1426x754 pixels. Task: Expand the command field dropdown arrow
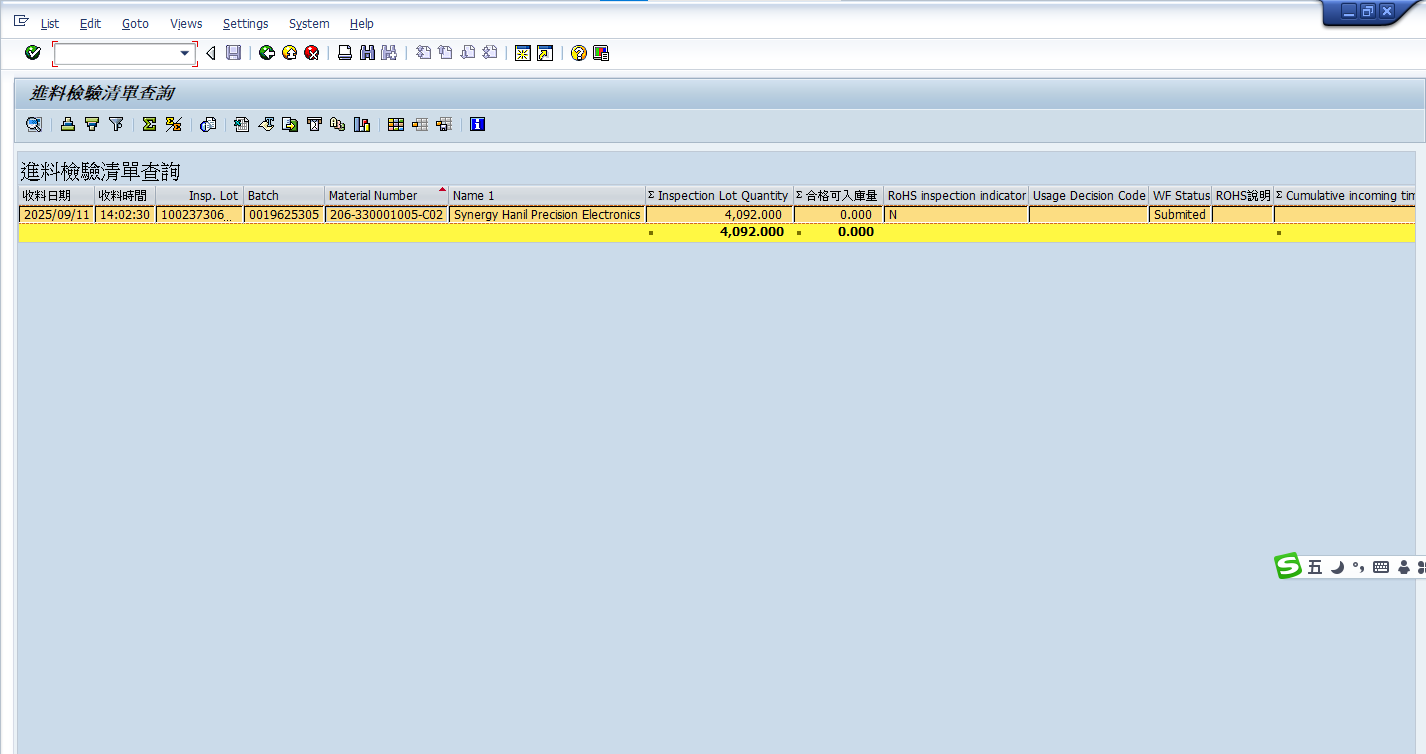pos(184,54)
